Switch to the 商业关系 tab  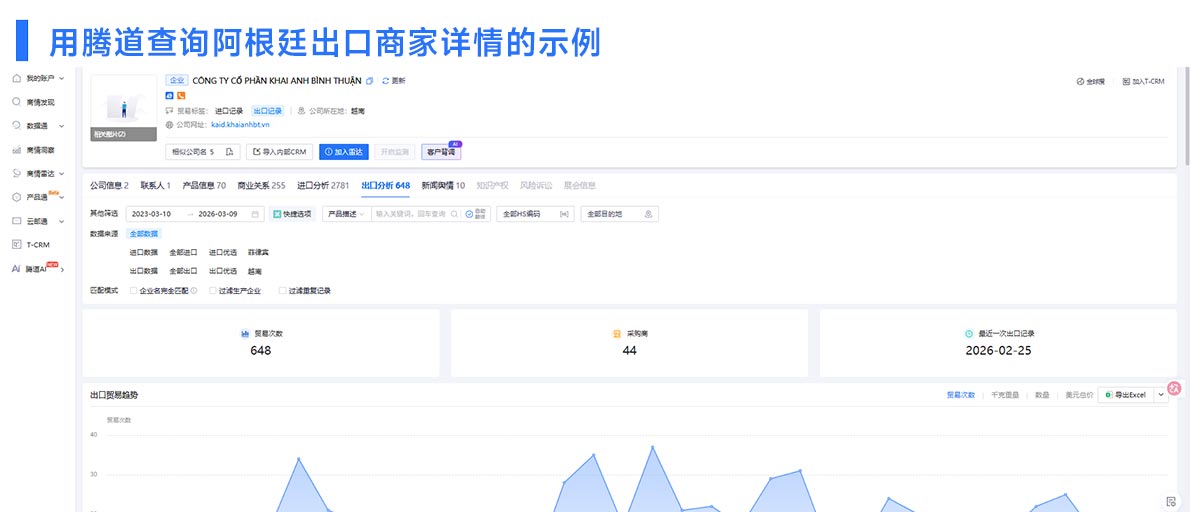[261, 185]
